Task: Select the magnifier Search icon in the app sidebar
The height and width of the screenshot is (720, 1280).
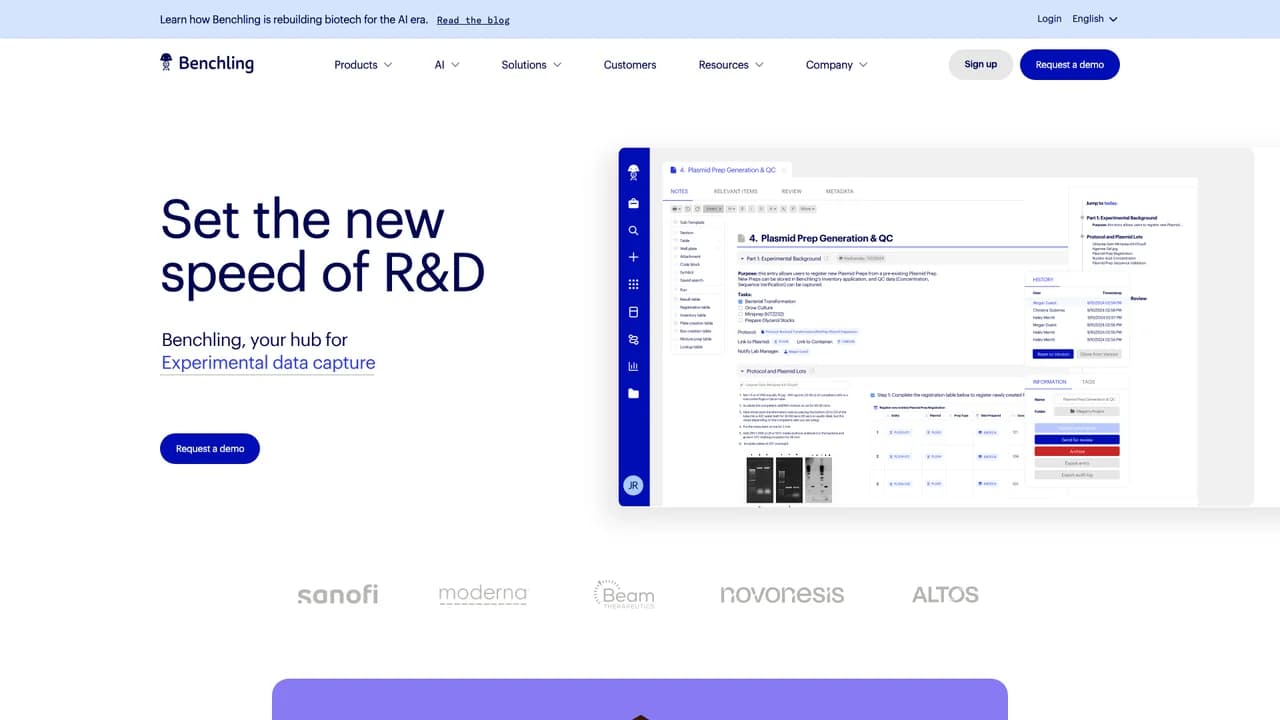Action: [633, 230]
